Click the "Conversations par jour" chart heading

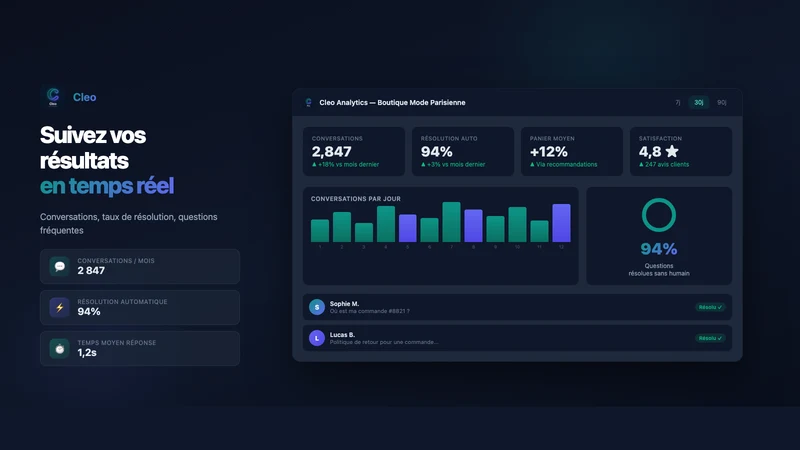coord(356,198)
